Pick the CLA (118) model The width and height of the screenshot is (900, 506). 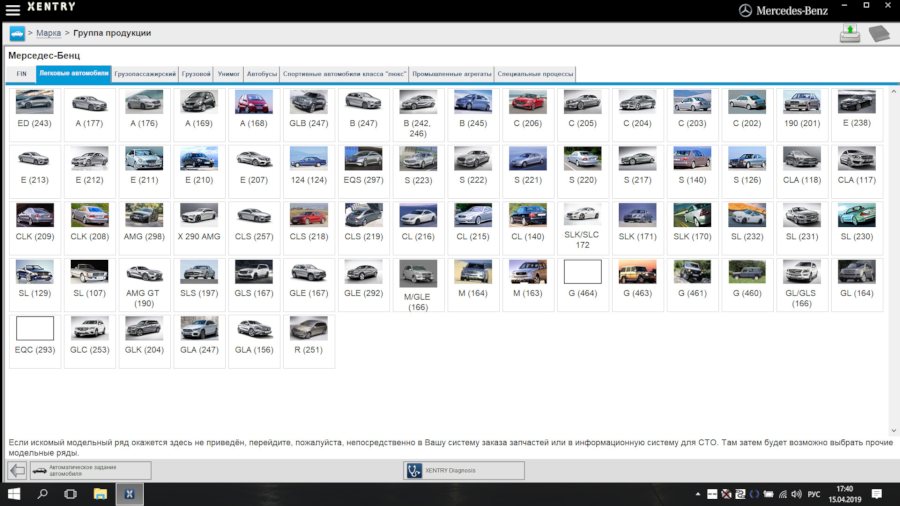pos(802,171)
